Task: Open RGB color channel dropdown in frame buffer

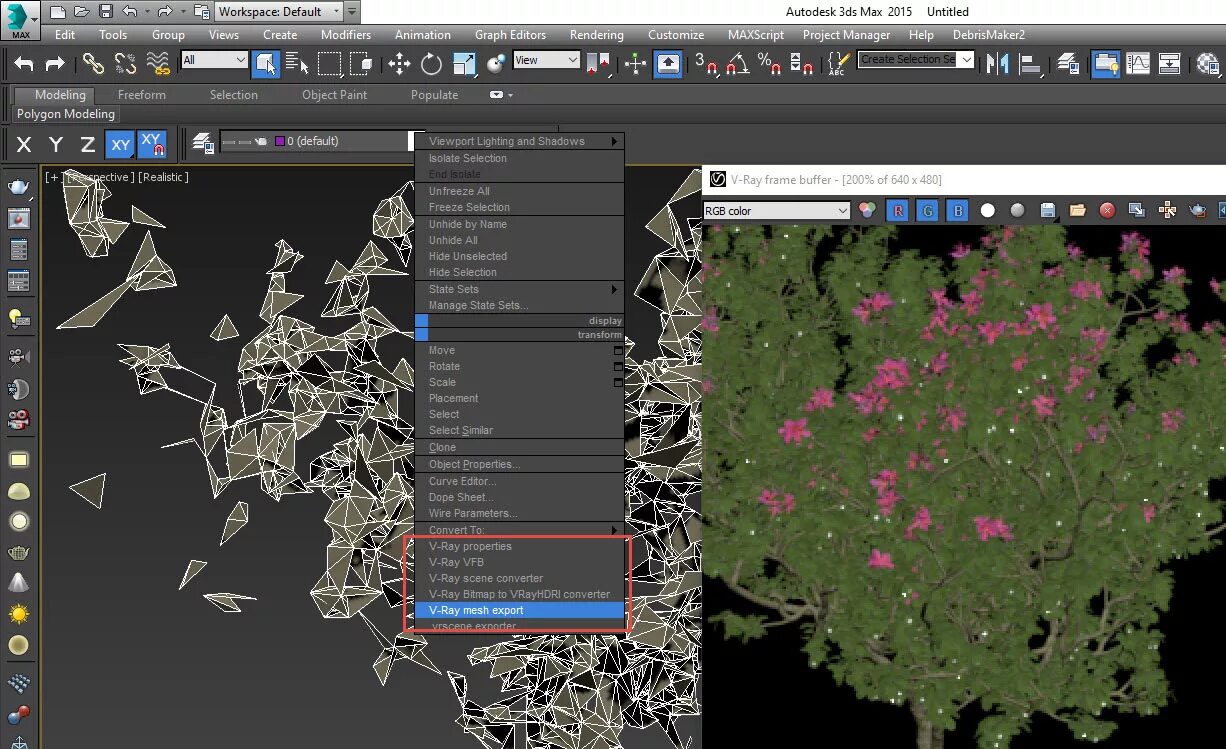Action: pos(776,211)
